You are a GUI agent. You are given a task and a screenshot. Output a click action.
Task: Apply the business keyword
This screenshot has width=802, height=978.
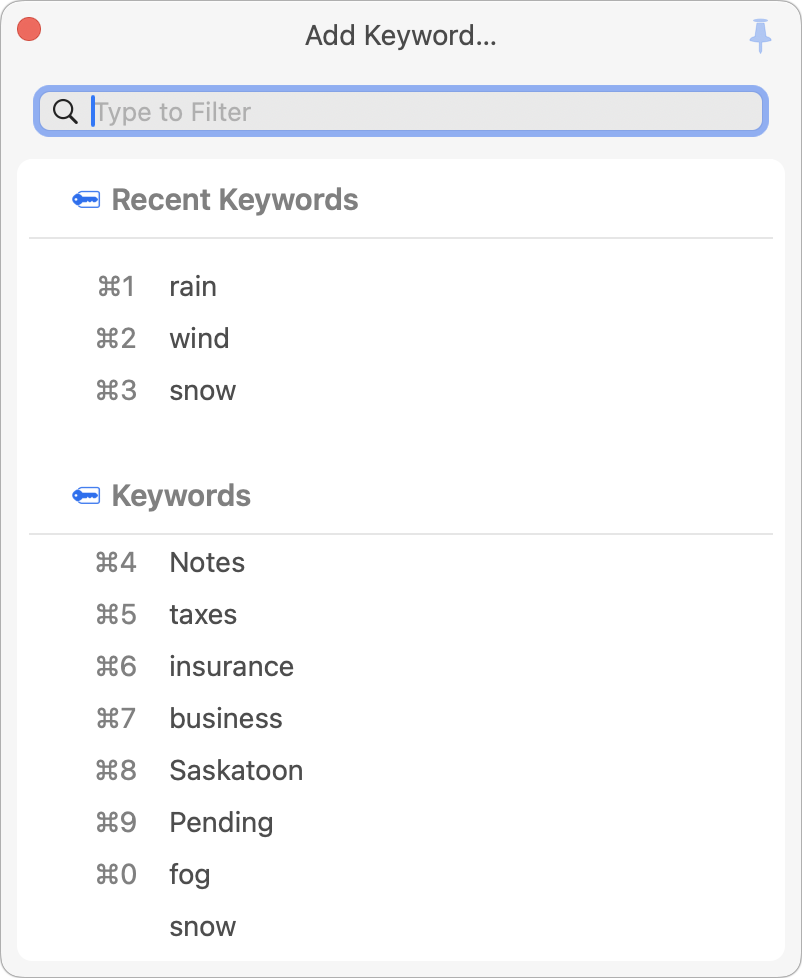coord(226,719)
